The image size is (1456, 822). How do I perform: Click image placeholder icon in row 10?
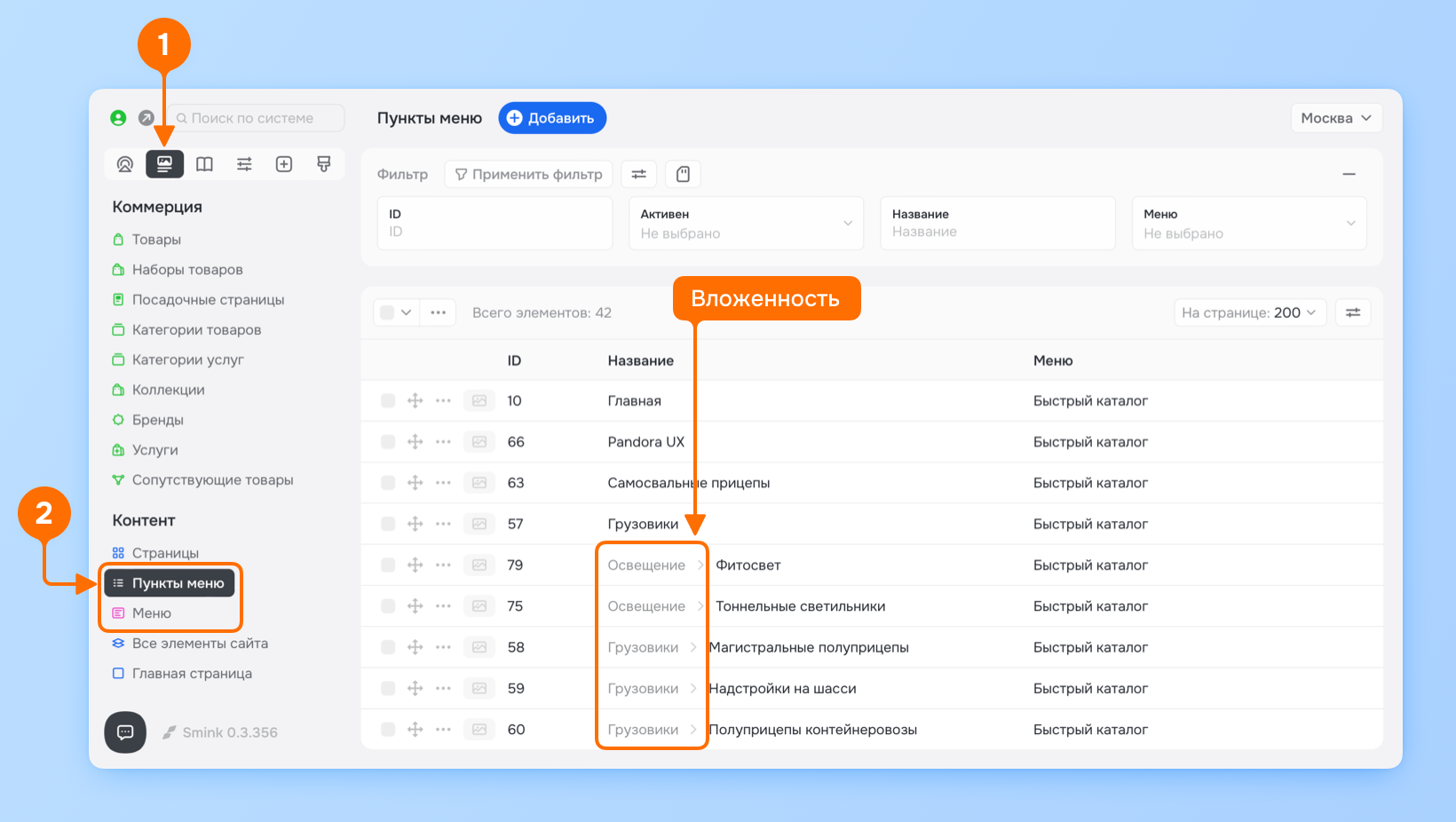pyautogui.click(x=479, y=400)
